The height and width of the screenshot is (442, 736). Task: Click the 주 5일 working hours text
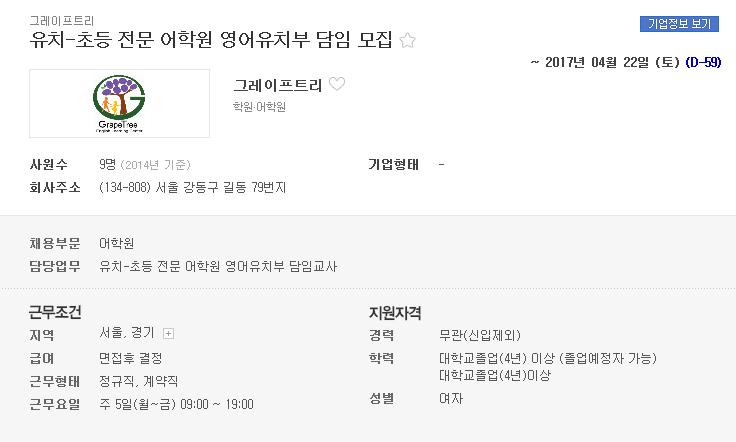[x=176, y=404]
